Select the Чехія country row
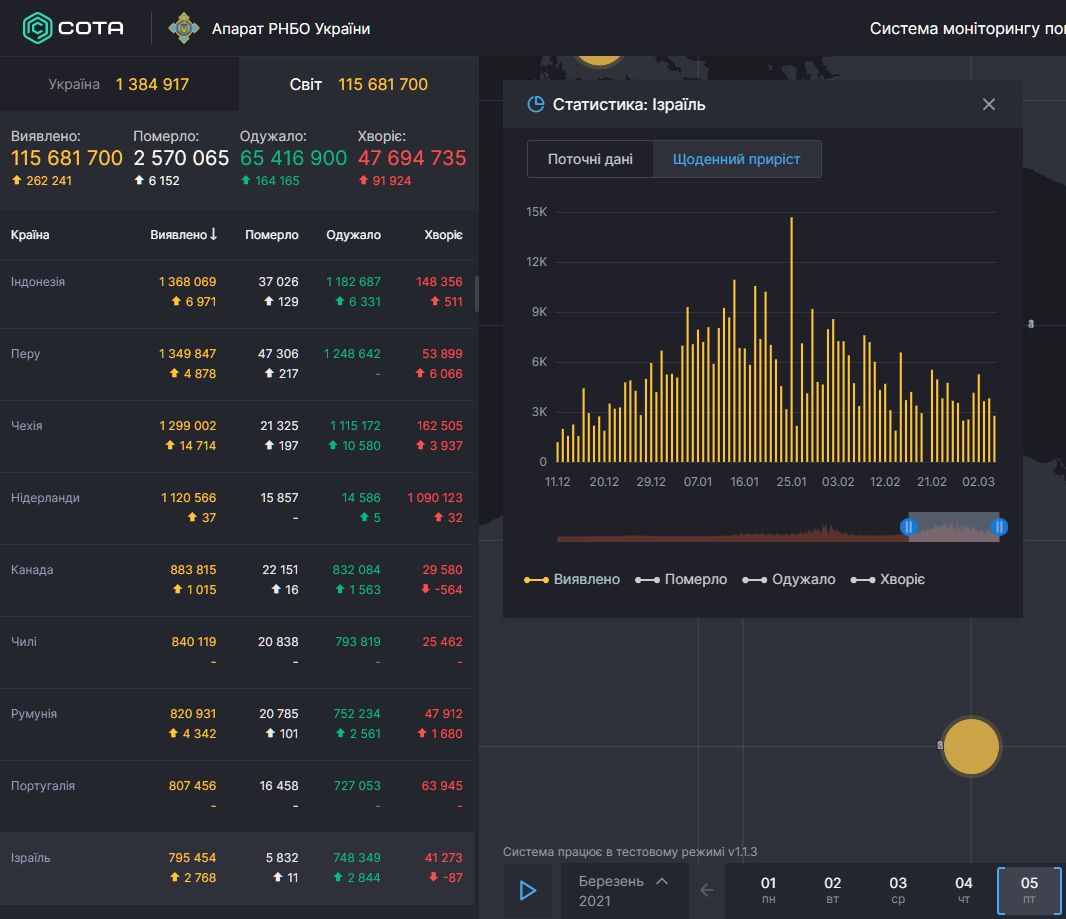This screenshot has width=1066, height=919. (x=237, y=436)
